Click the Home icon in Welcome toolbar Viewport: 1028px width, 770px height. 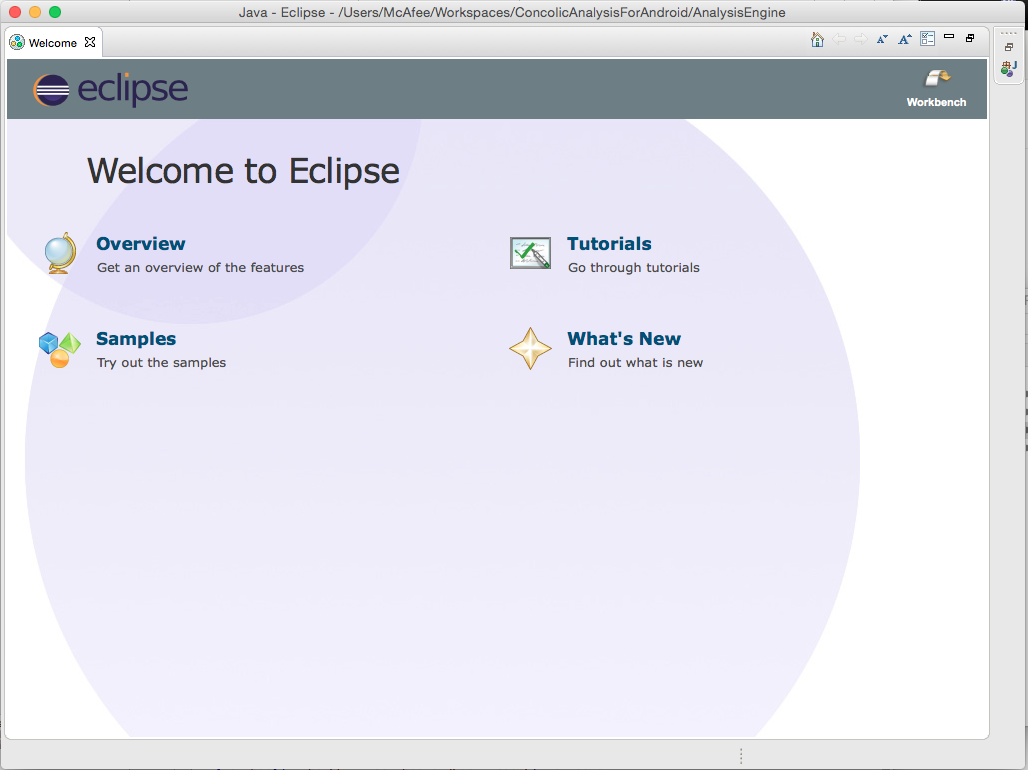tap(817, 39)
